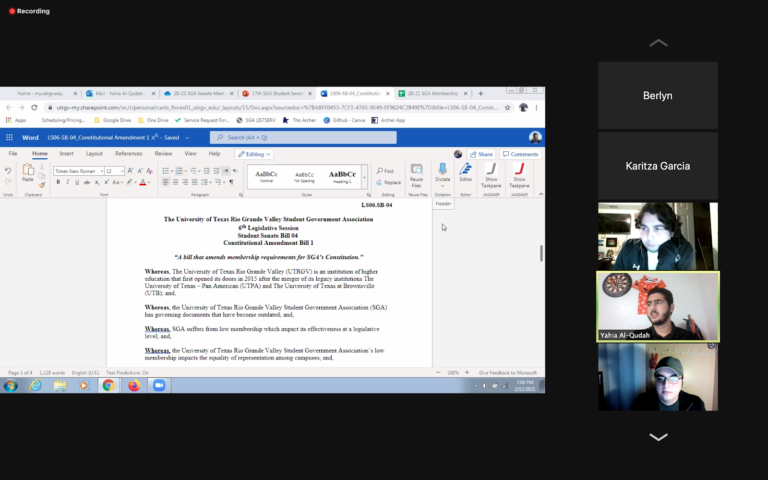This screenshot has width=768, height=480.
Task: Insert a bulleted list
Action: tap(167, 171)
